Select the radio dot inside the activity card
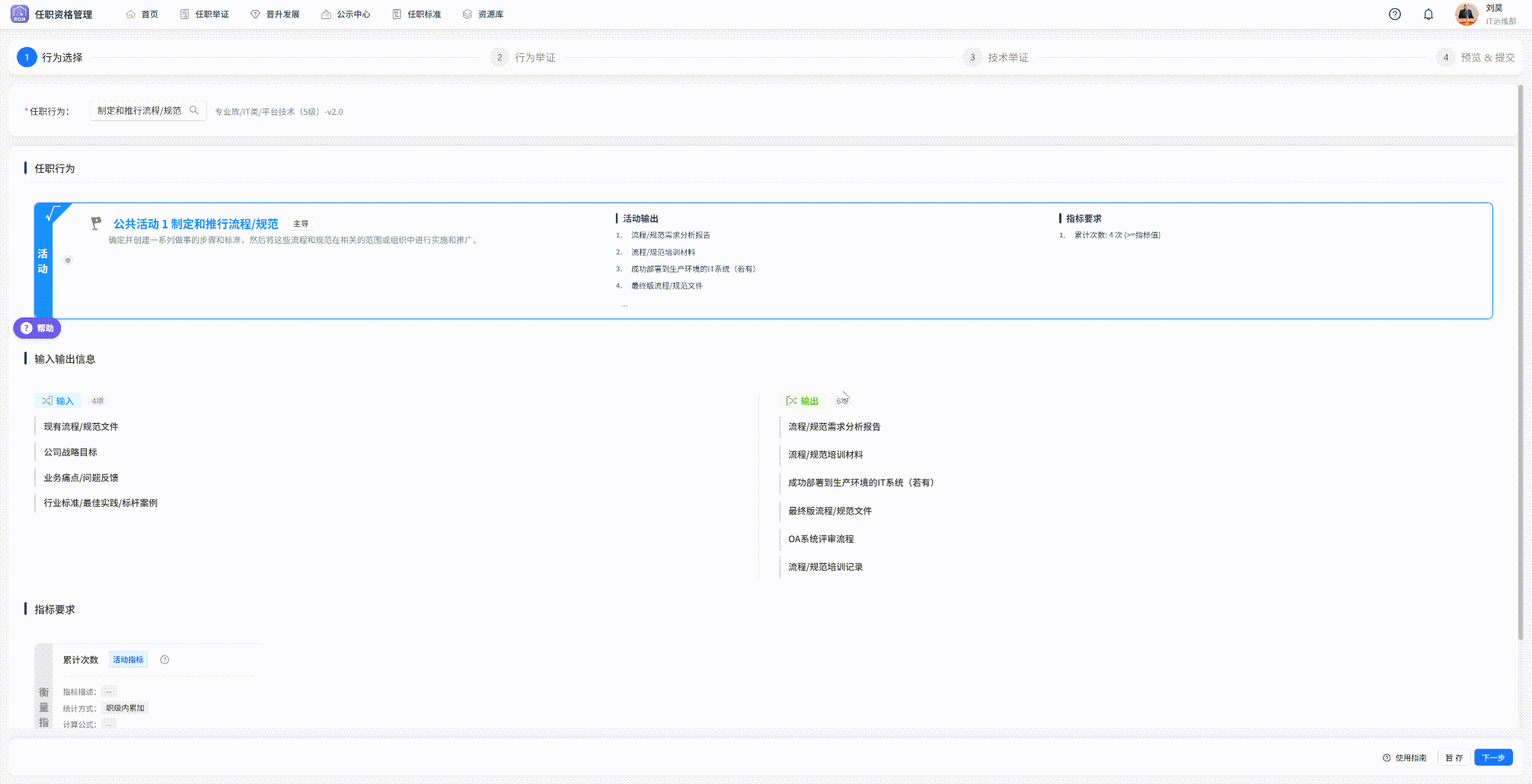 coord(68,260)
